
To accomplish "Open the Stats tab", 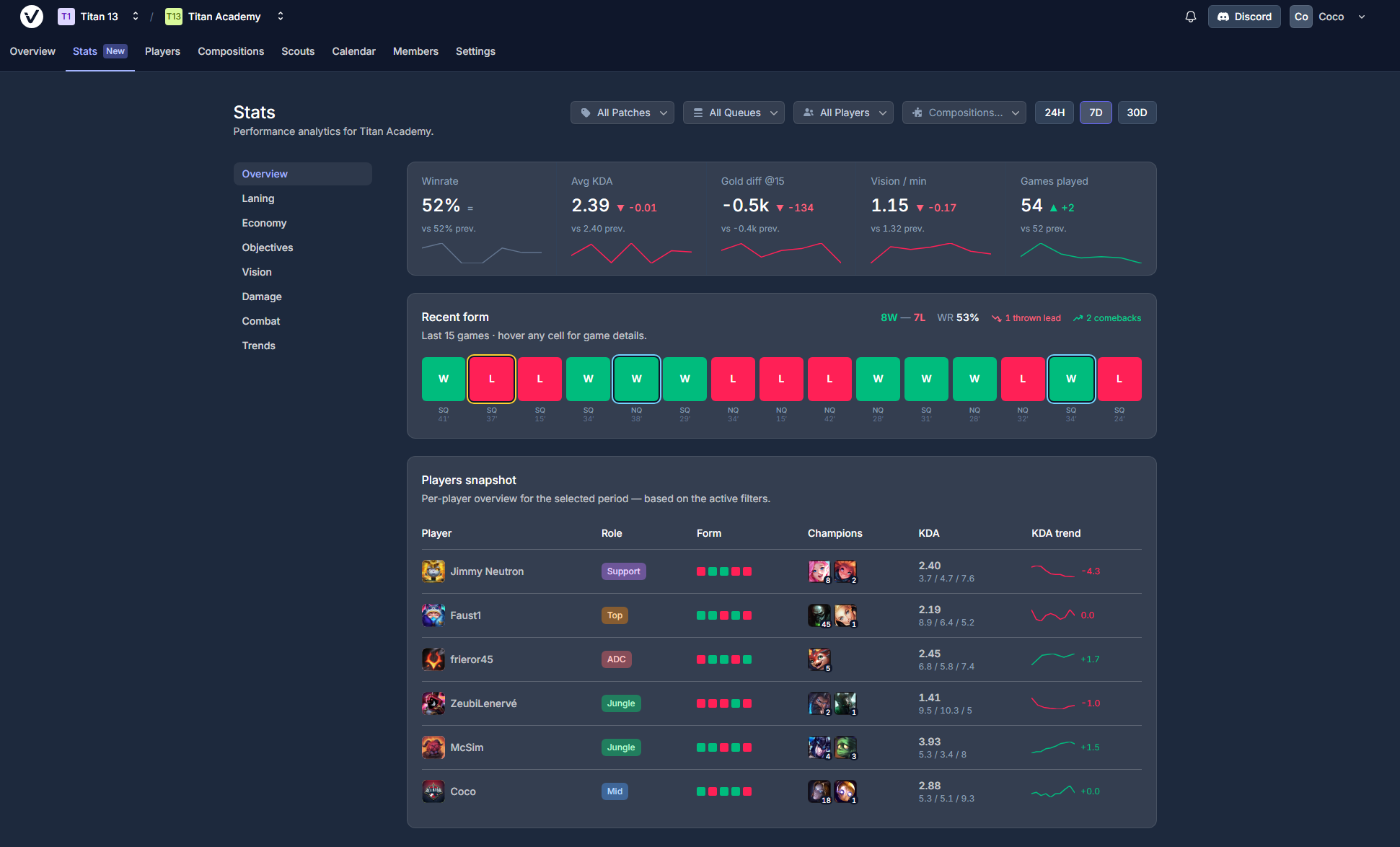I will tap(100, 51).
